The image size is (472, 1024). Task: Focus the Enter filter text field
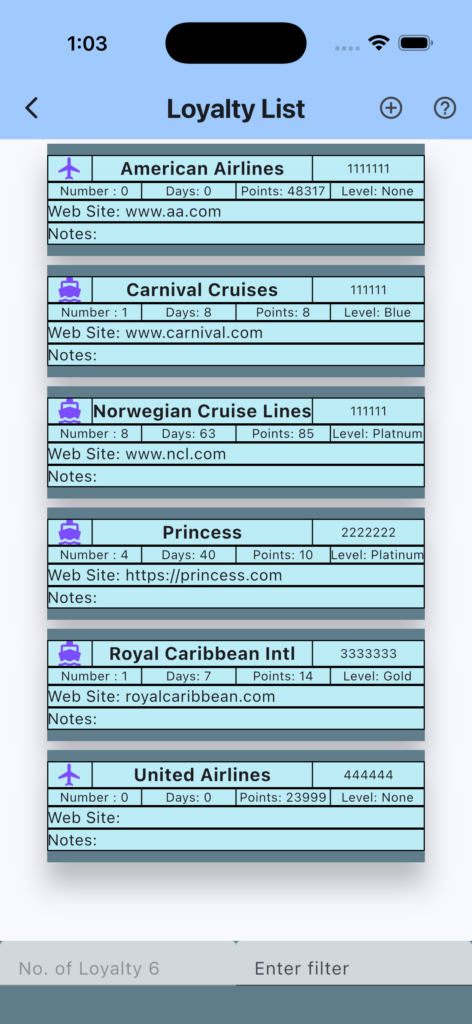pos(354,968)
